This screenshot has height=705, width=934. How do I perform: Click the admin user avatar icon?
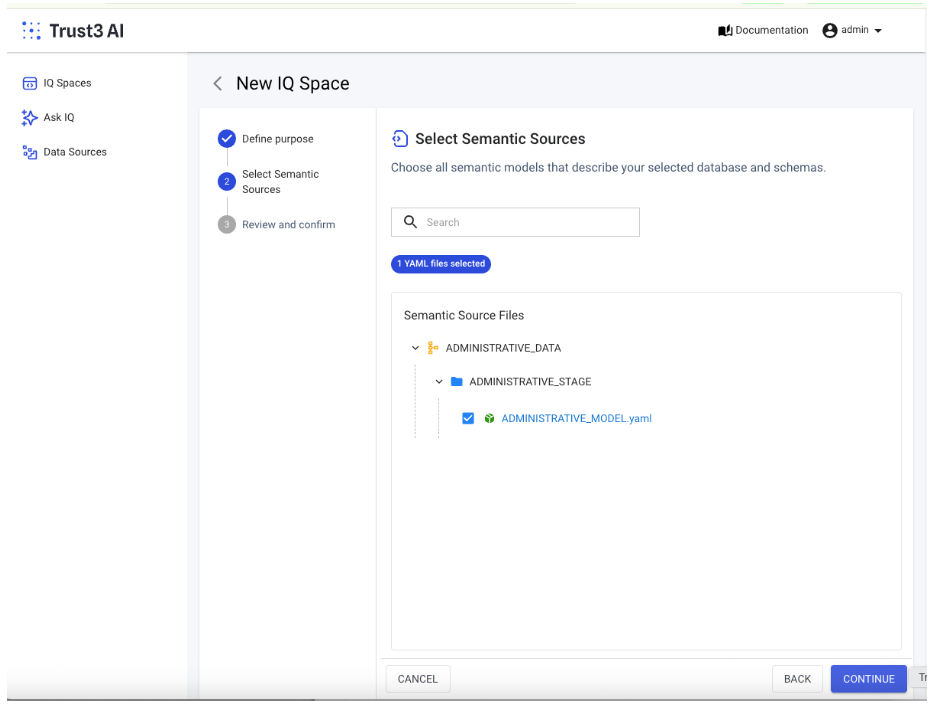(x=829, y=31)
